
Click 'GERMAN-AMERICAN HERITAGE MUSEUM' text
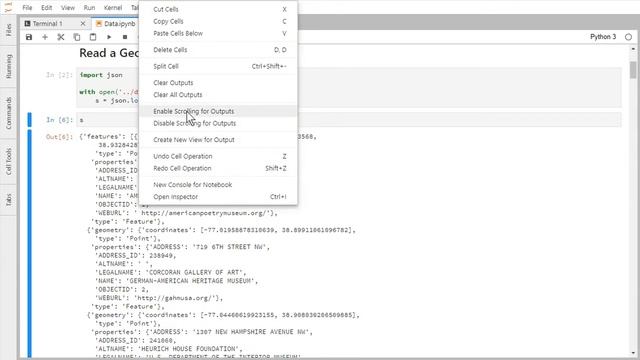[190, 281]
